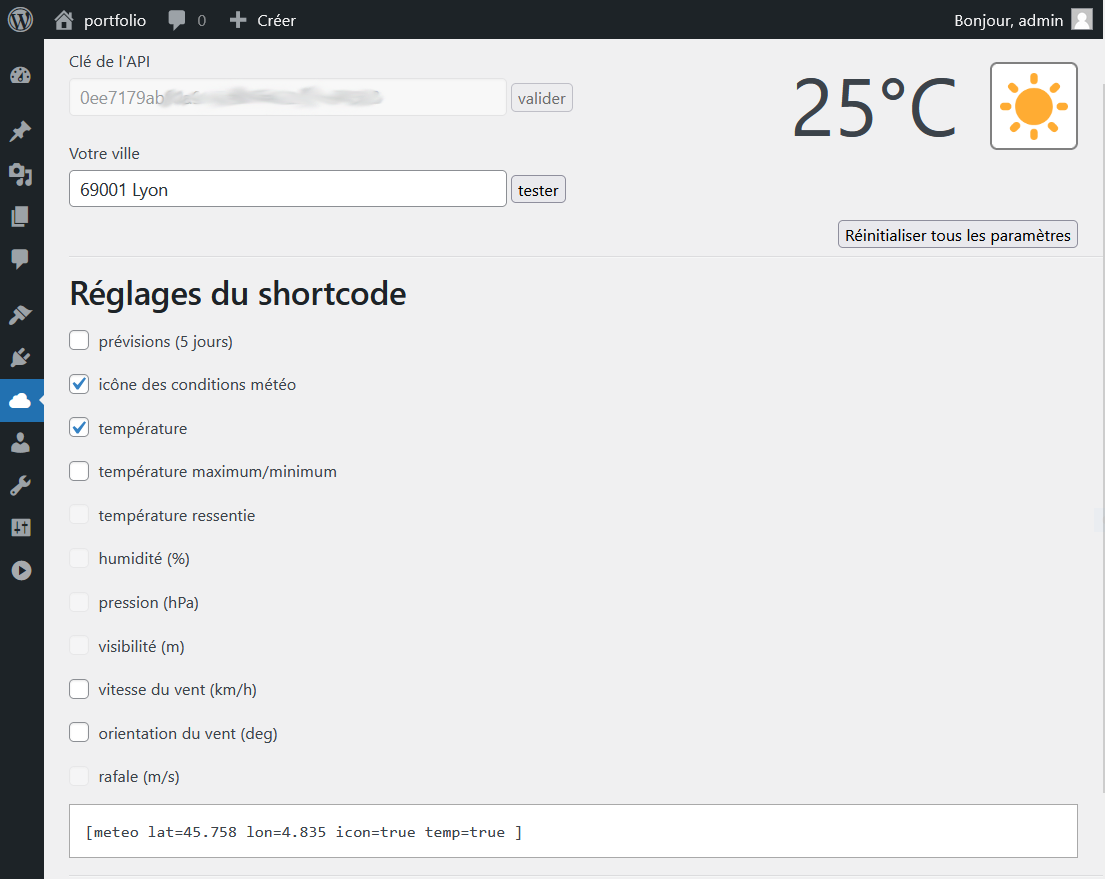Click Réinitialiser tous les paramètres
This screenshot has height=879, width=1105.
pos(957,235)
